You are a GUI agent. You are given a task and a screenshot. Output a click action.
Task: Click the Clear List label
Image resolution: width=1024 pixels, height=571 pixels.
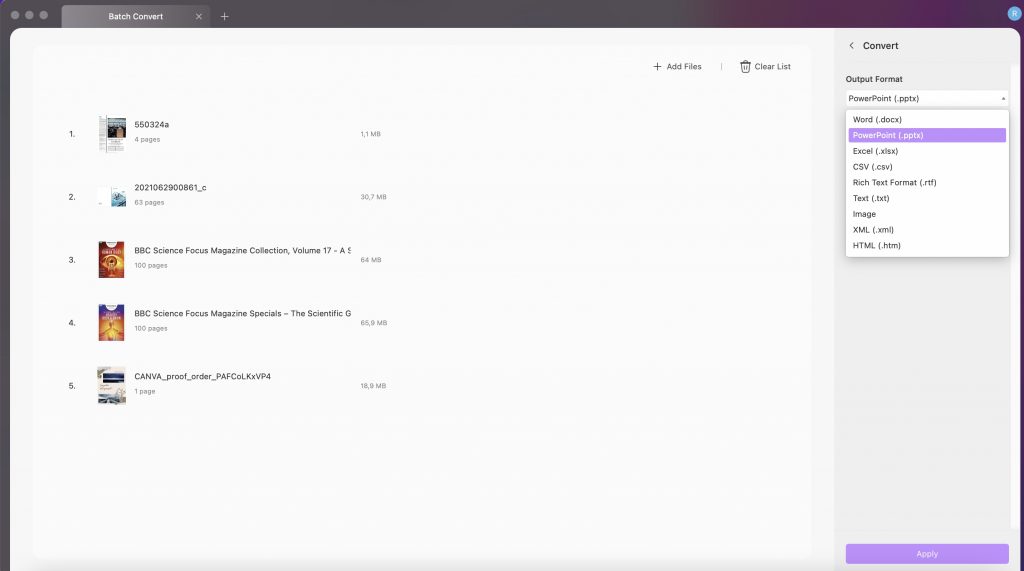(773, 67)
